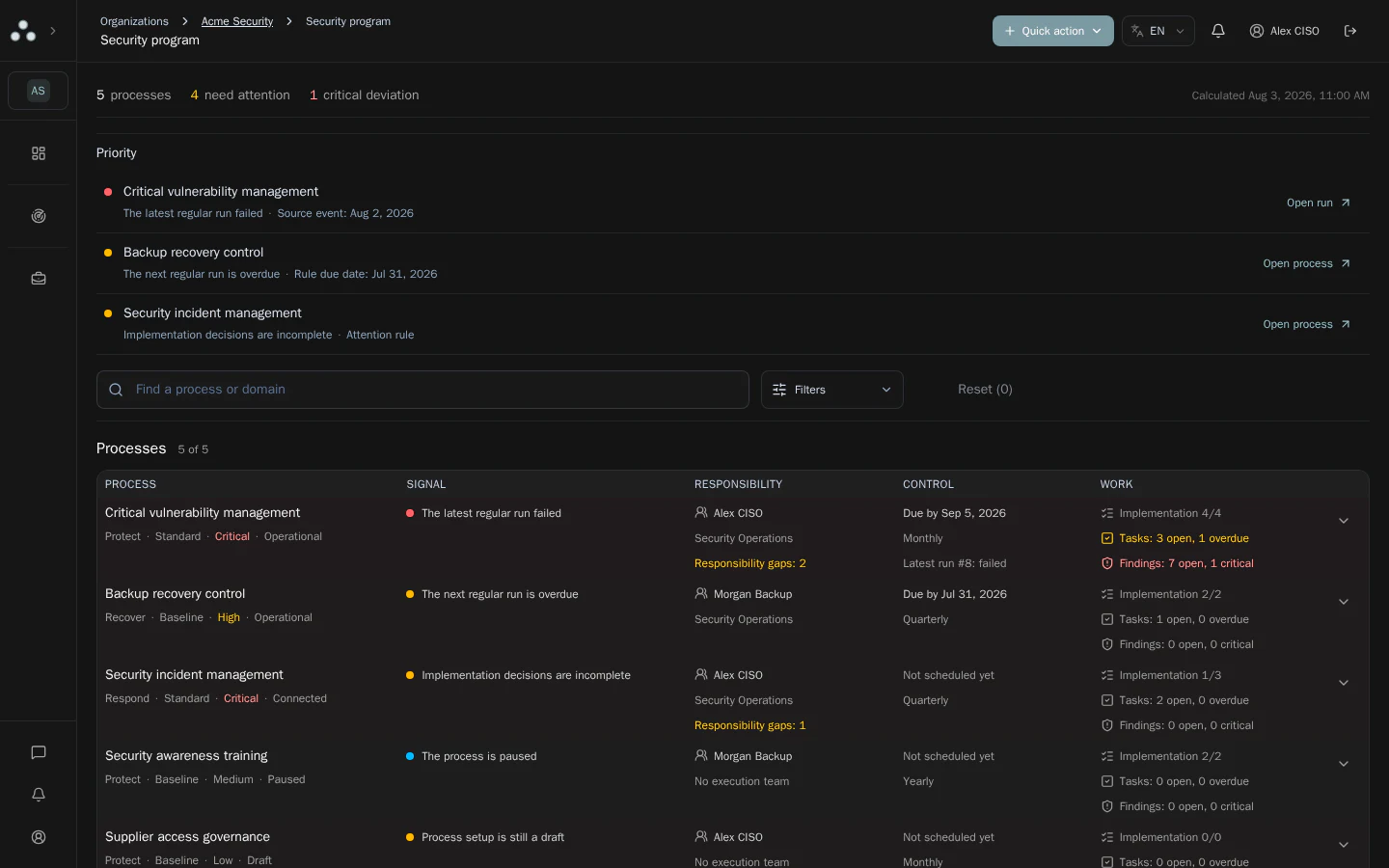Screen dimensions: 1389x868
Task: Click Process setup is still a draft signal
Action: (x=493, y=837)
